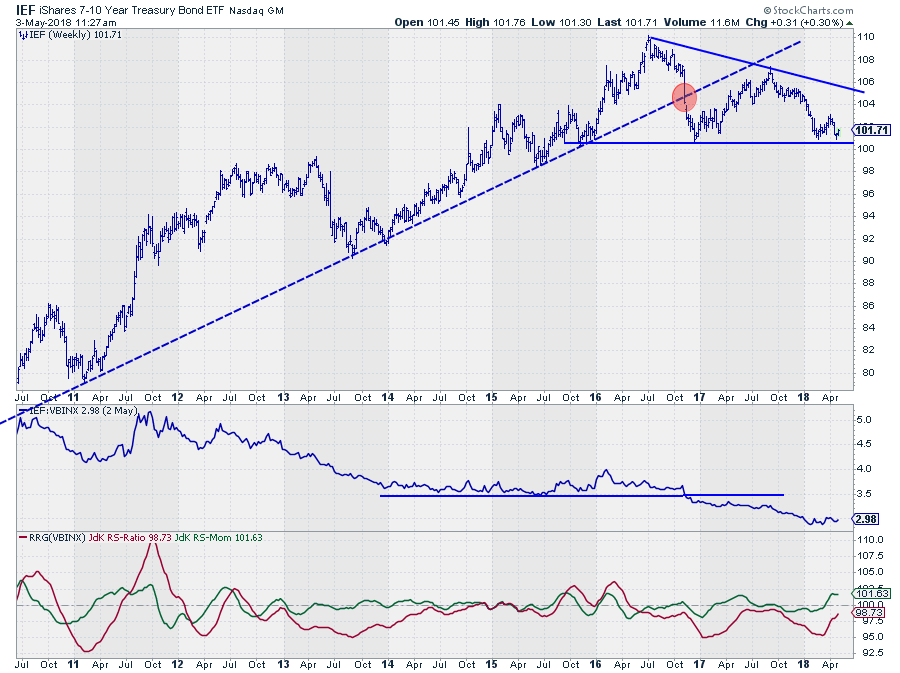
Task: Click the 'Open 101.45' quote value
Action: (426, 22)
